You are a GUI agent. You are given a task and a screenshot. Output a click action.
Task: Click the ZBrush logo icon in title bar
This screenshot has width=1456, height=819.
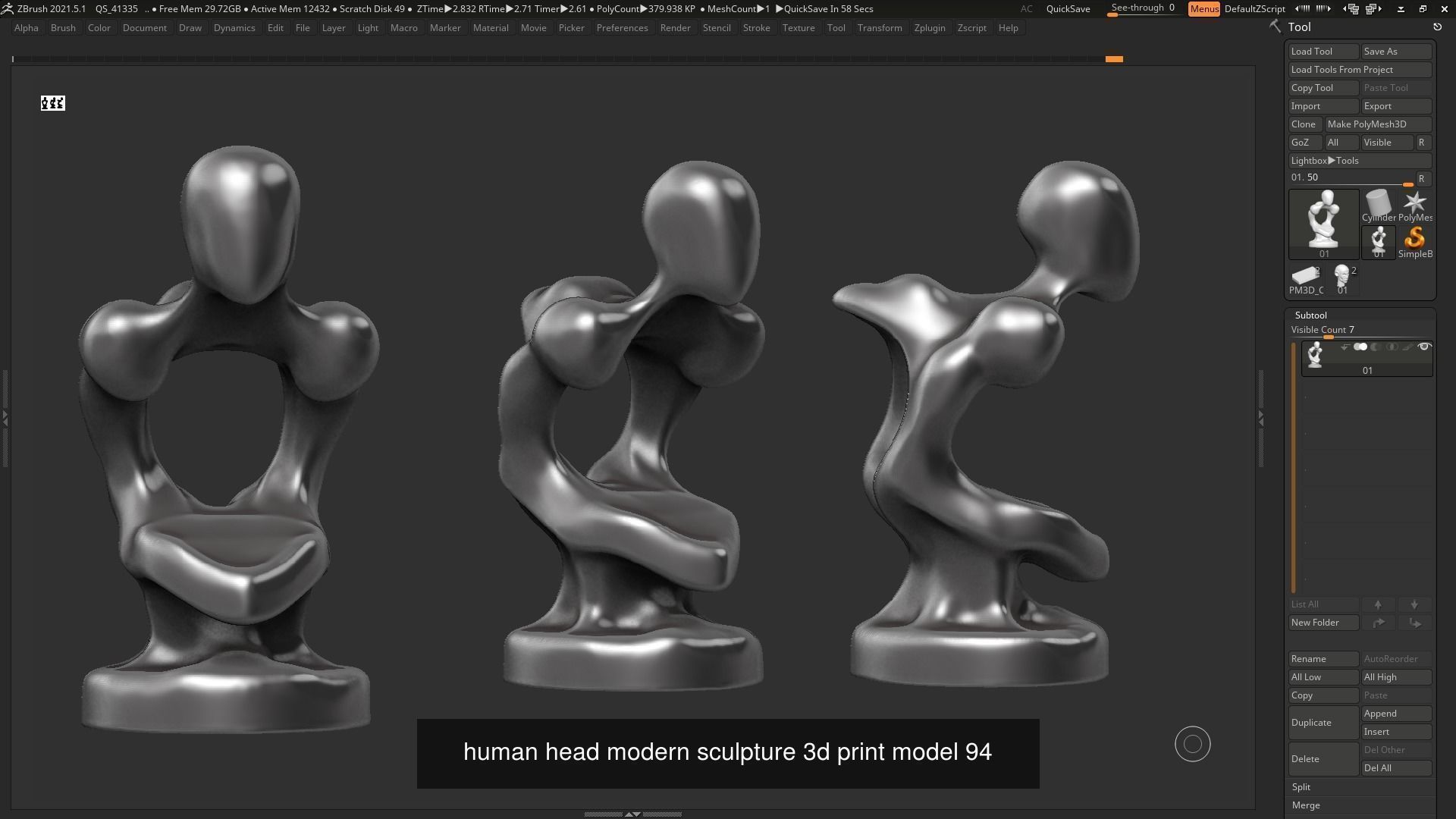[x=7, y=8]
